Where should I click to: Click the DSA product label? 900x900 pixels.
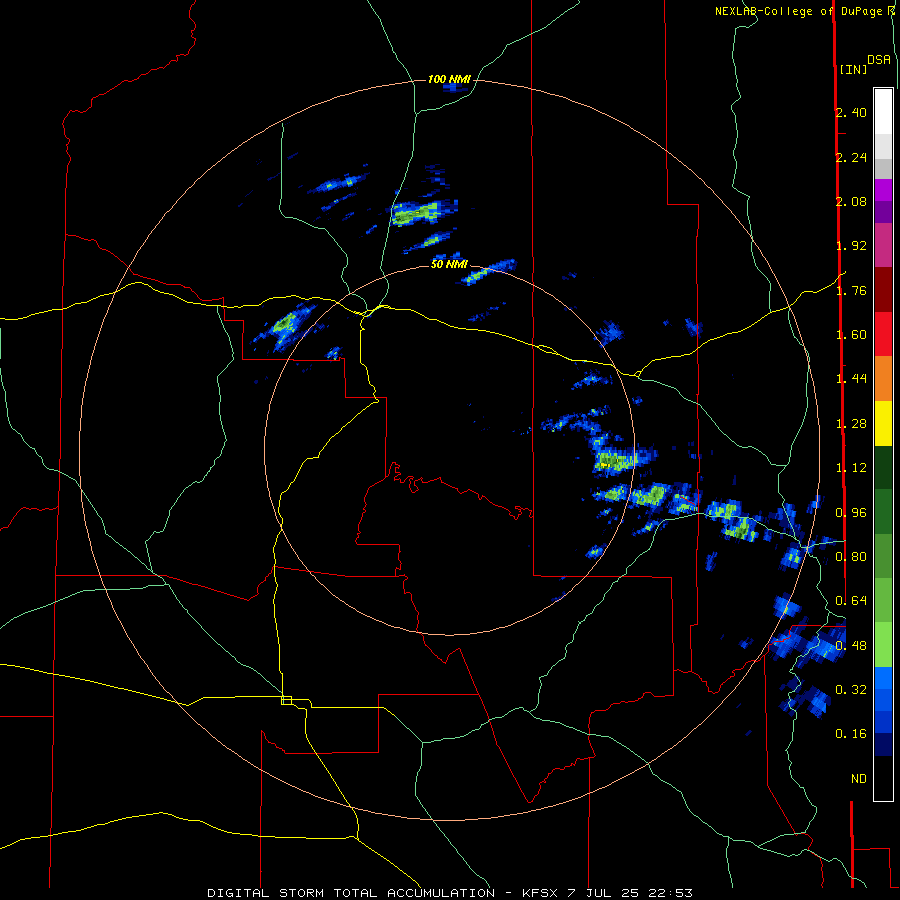tap(879, 60)
